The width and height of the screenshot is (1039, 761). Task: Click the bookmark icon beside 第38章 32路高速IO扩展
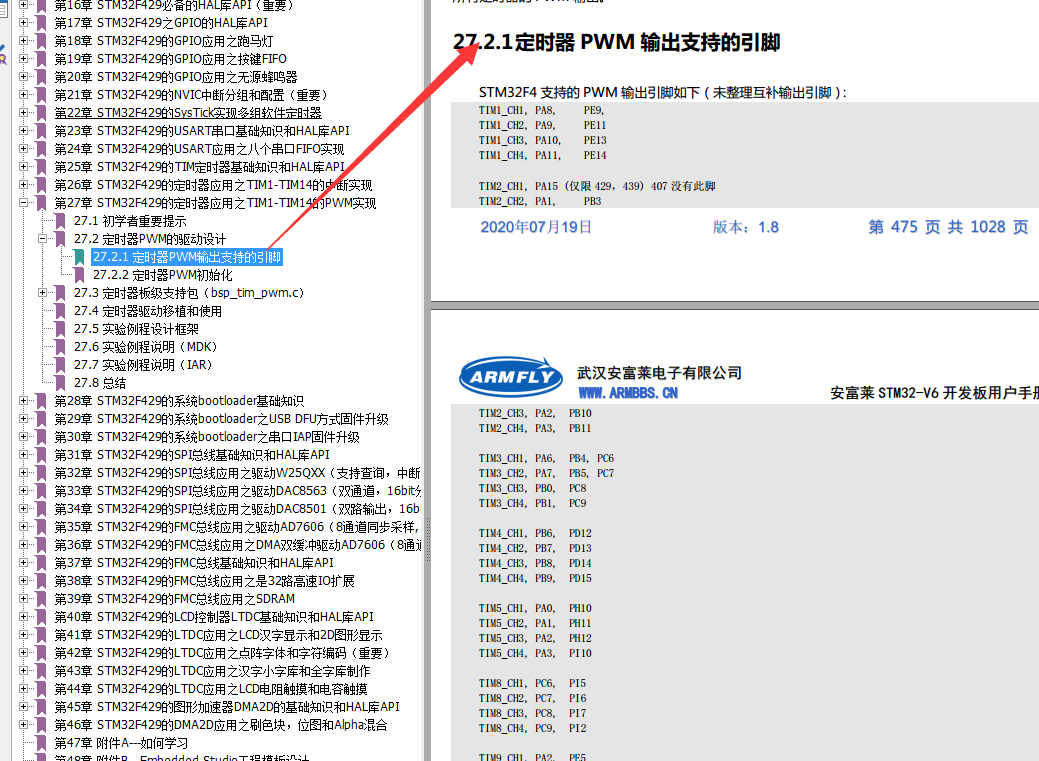click(41, 581)
